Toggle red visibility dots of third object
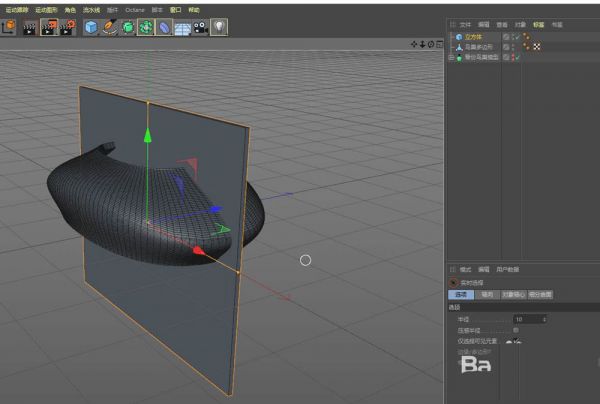The width and height of the screenshot is (600, 404). click(513, 57)
